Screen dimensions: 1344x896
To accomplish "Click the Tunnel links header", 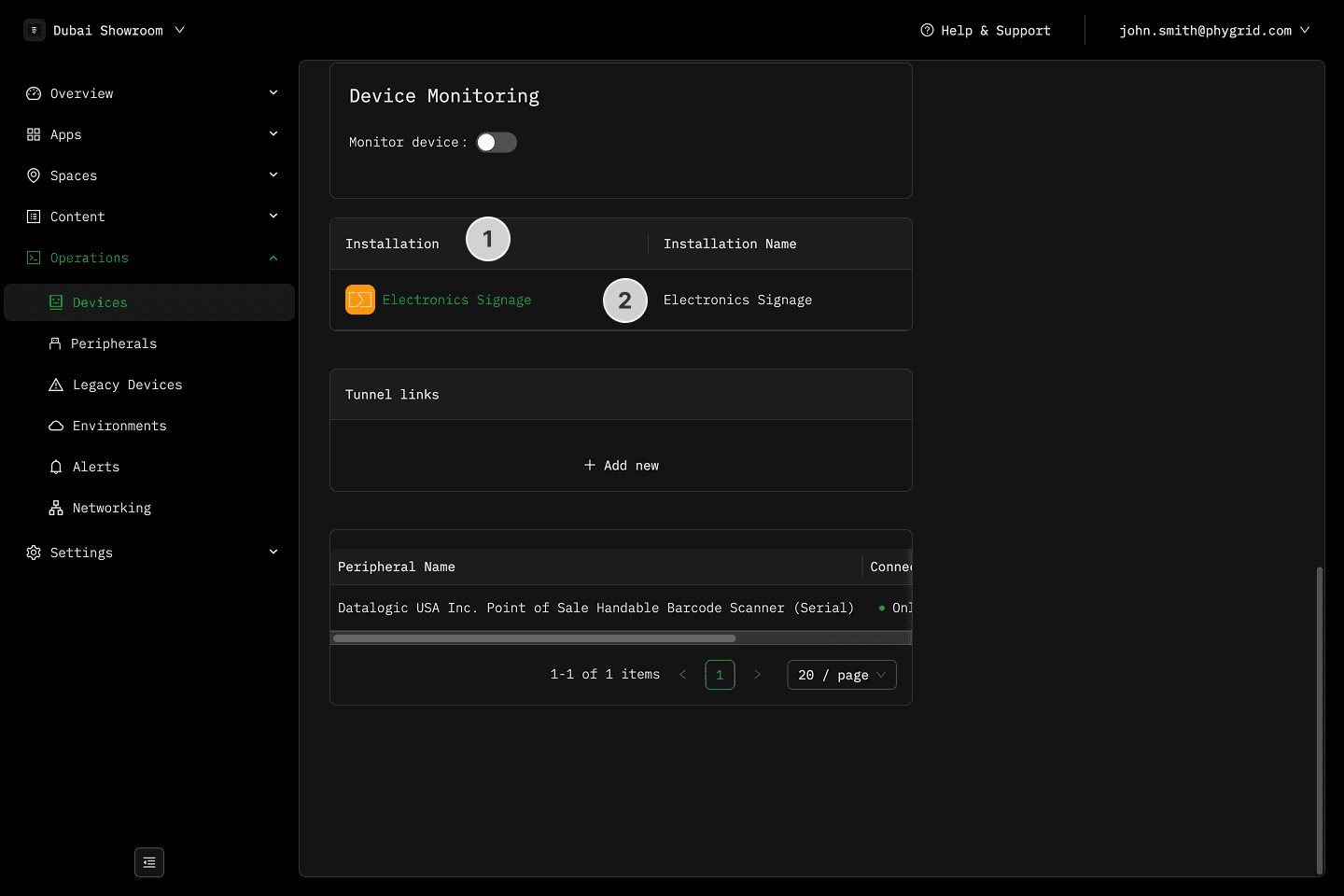I will pyautogui.click(x=621, y=395).
